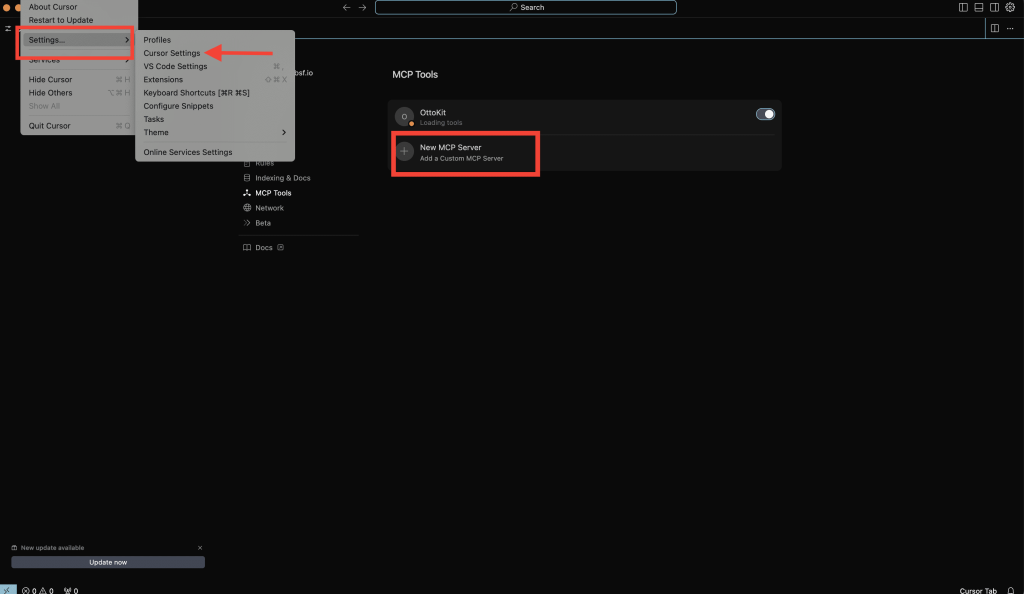Choose Keyboard Shortcuts menu item

[x=196, y=93]
